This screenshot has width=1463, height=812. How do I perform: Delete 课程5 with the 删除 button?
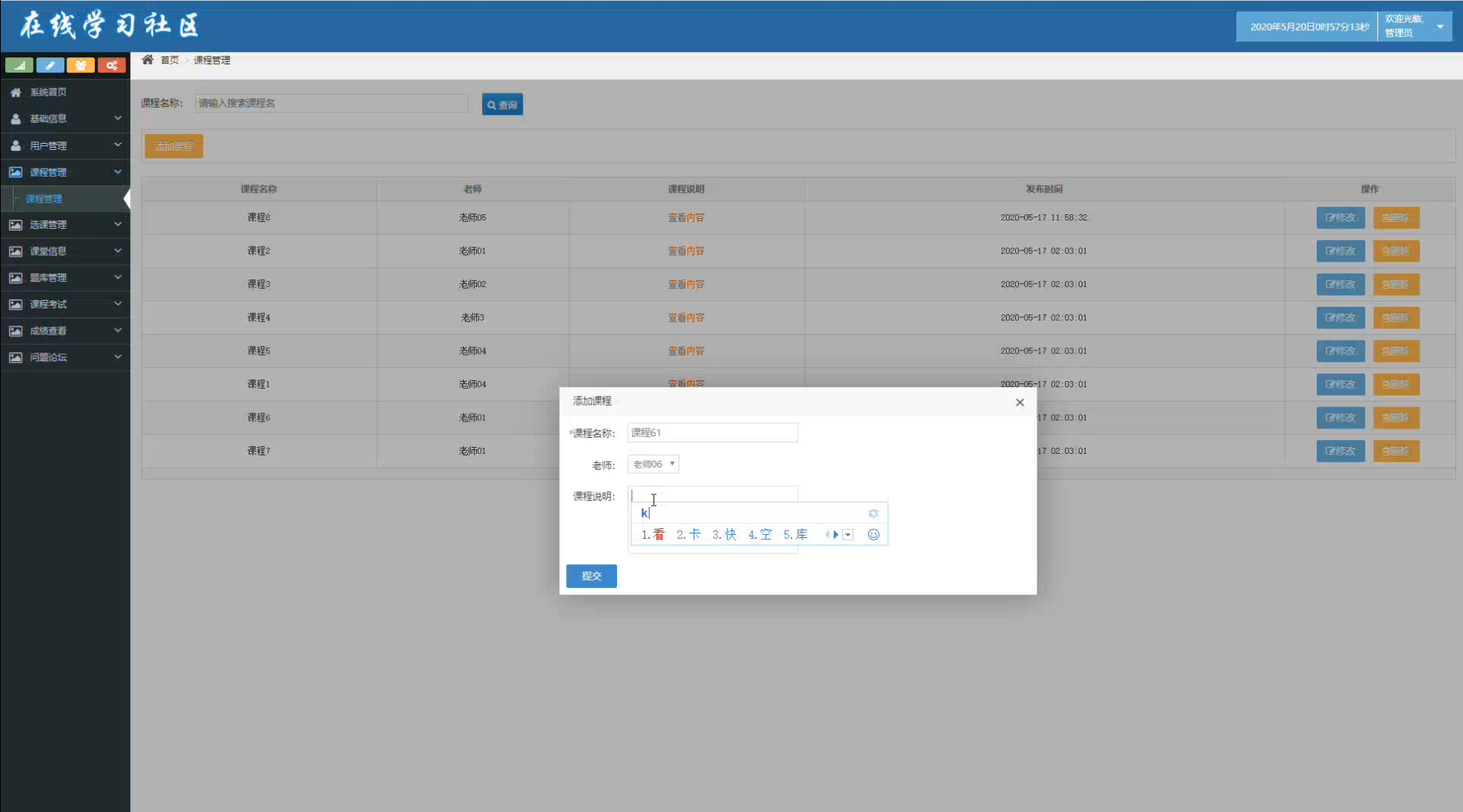pos(1396,351)
